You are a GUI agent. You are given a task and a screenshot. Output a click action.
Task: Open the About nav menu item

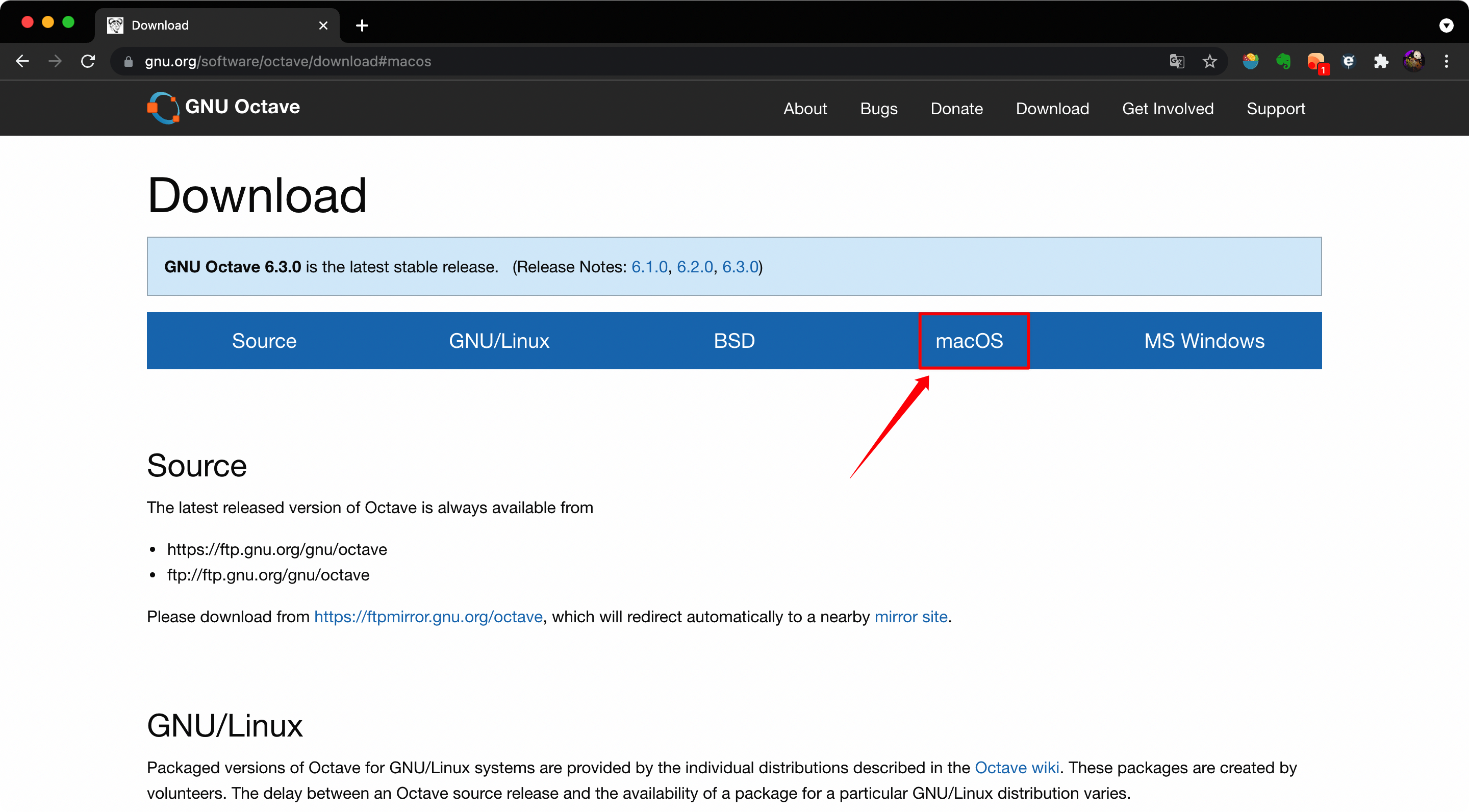(x=805, y=108)
